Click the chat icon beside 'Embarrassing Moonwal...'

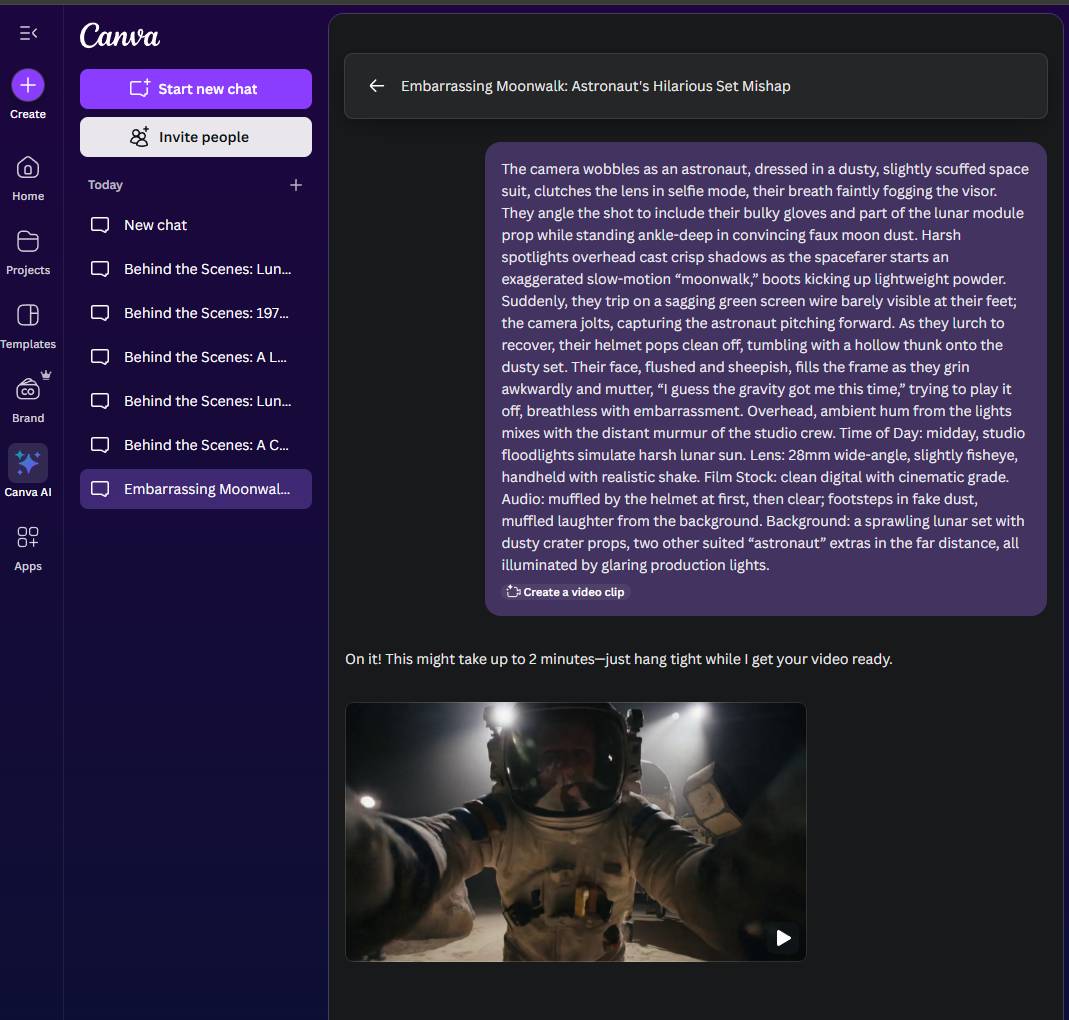click(x=100, y=489)
